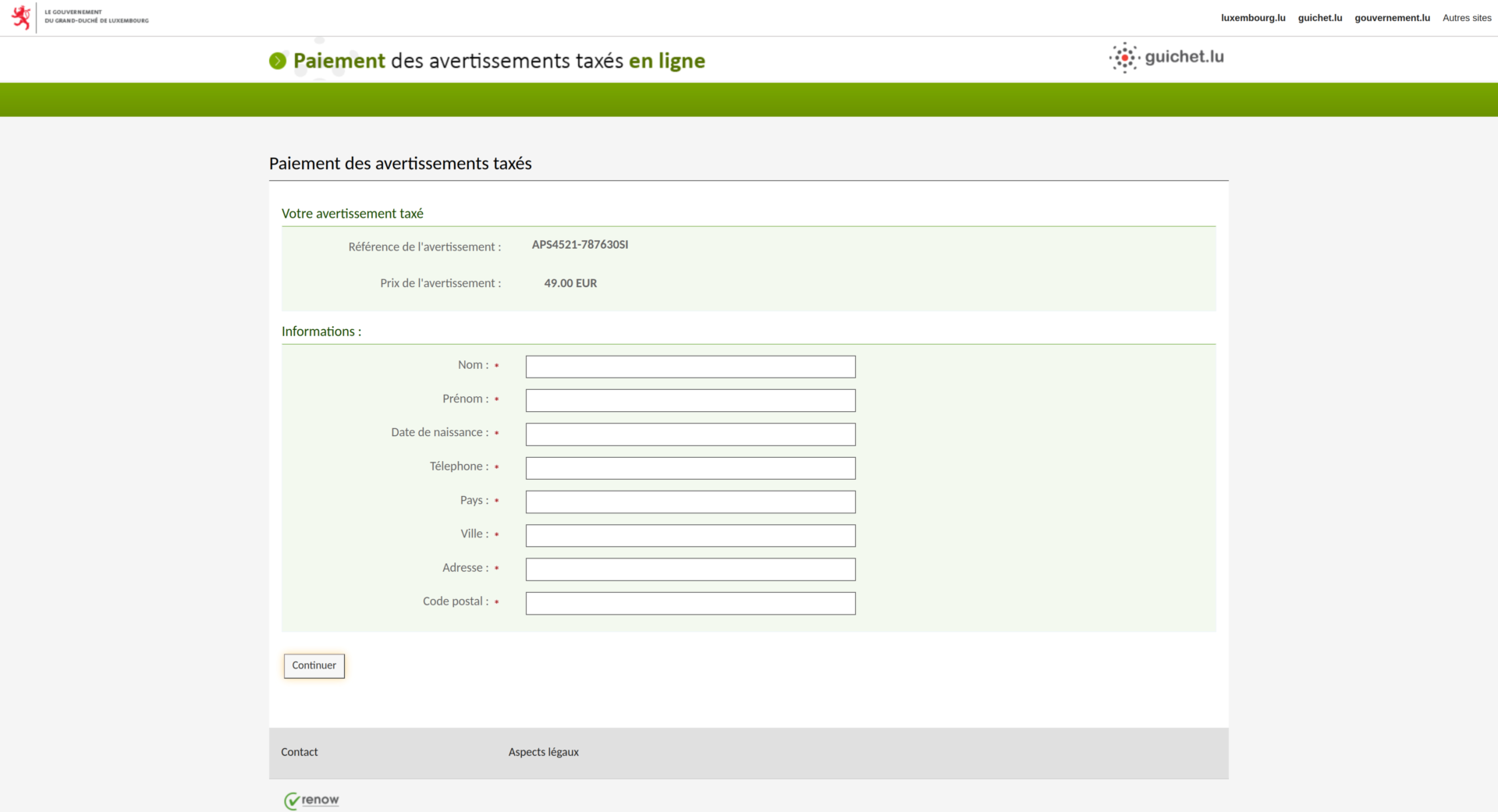1498x812 pixels.
Task: Click the Prix de l'avertissement label
Action: click(441, 283)
